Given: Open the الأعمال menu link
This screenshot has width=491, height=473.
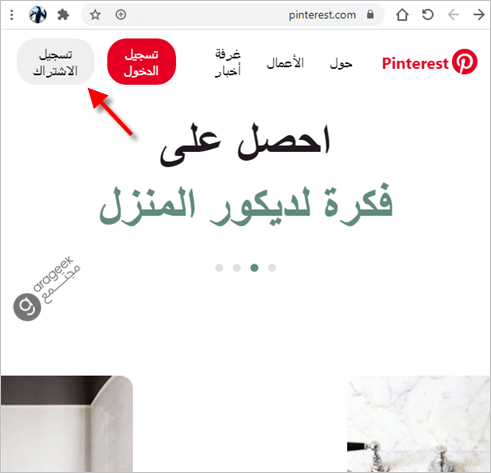Looking at the screenshot, I should point(285,63).
